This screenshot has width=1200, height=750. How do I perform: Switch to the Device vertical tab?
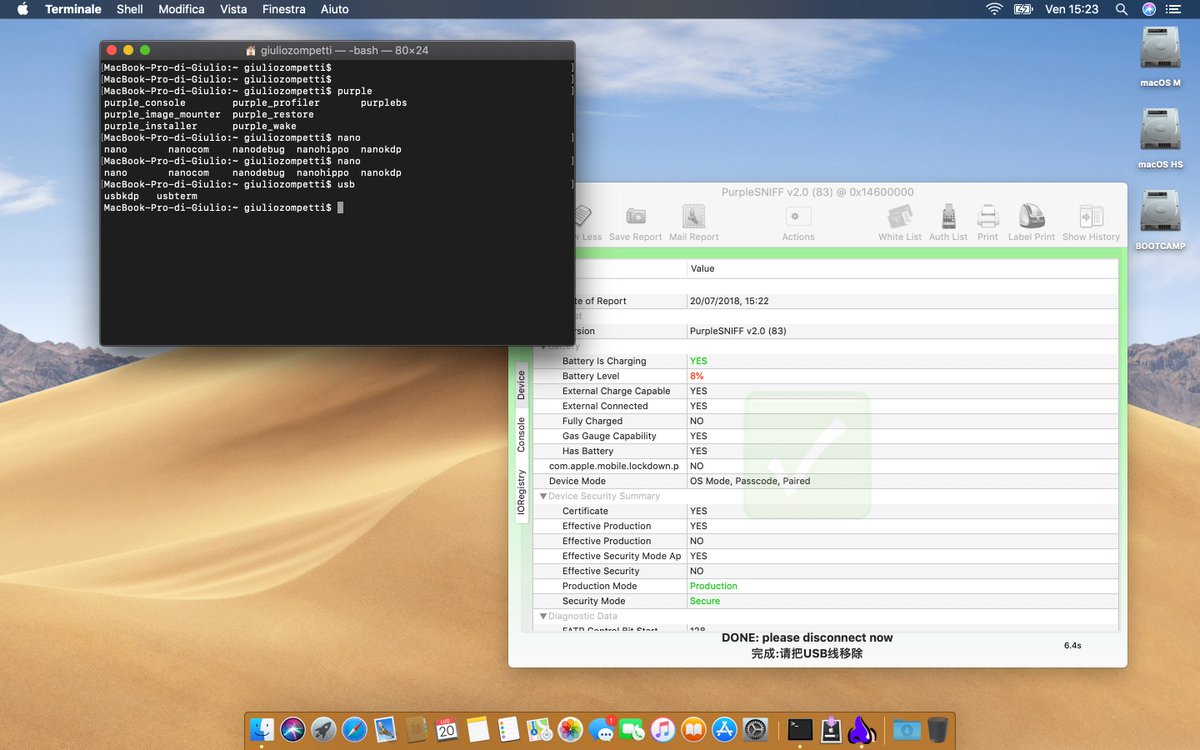[521, 385]
